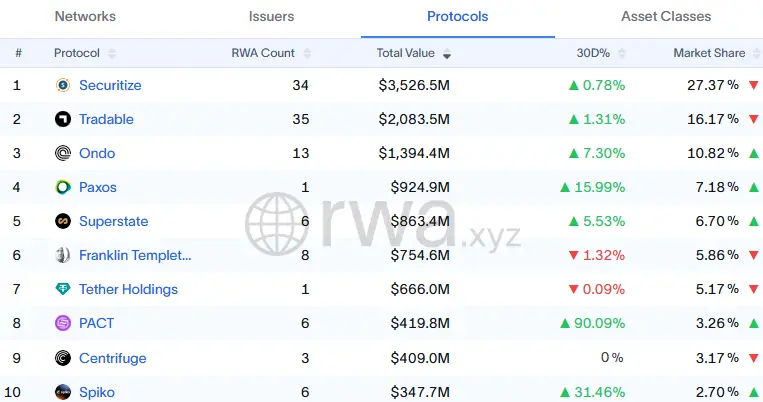Switch to the Networks tab

coord(85,17)
